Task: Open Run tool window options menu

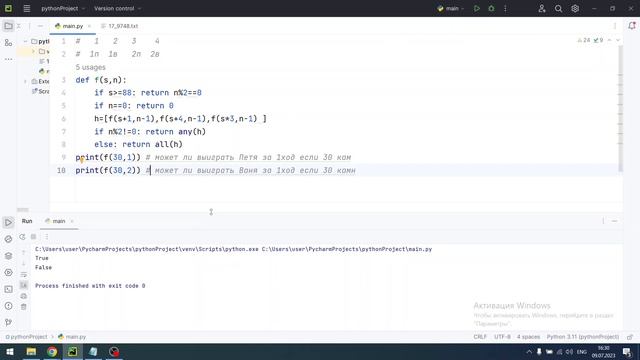Action: pyautogui.click(x=603, y=221)
